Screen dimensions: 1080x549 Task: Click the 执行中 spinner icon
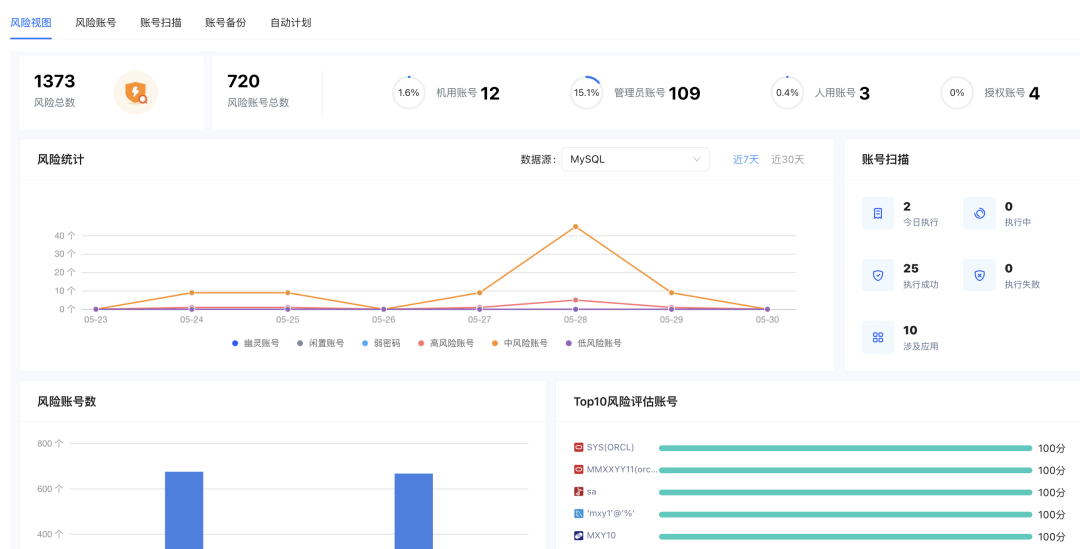979,214
